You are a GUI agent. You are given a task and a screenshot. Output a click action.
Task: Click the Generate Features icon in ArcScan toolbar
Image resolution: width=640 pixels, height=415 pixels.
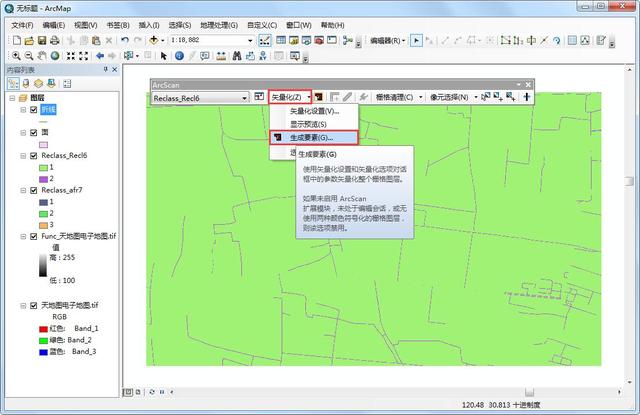point(319,97)
